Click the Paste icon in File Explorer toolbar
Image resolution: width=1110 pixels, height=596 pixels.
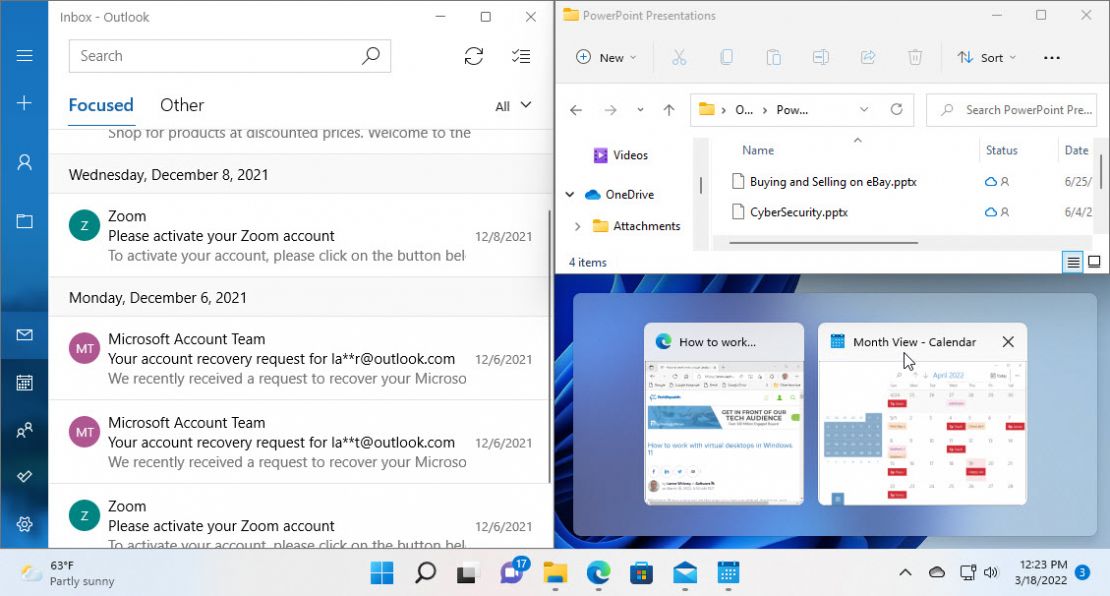click(x=773, y=57)
